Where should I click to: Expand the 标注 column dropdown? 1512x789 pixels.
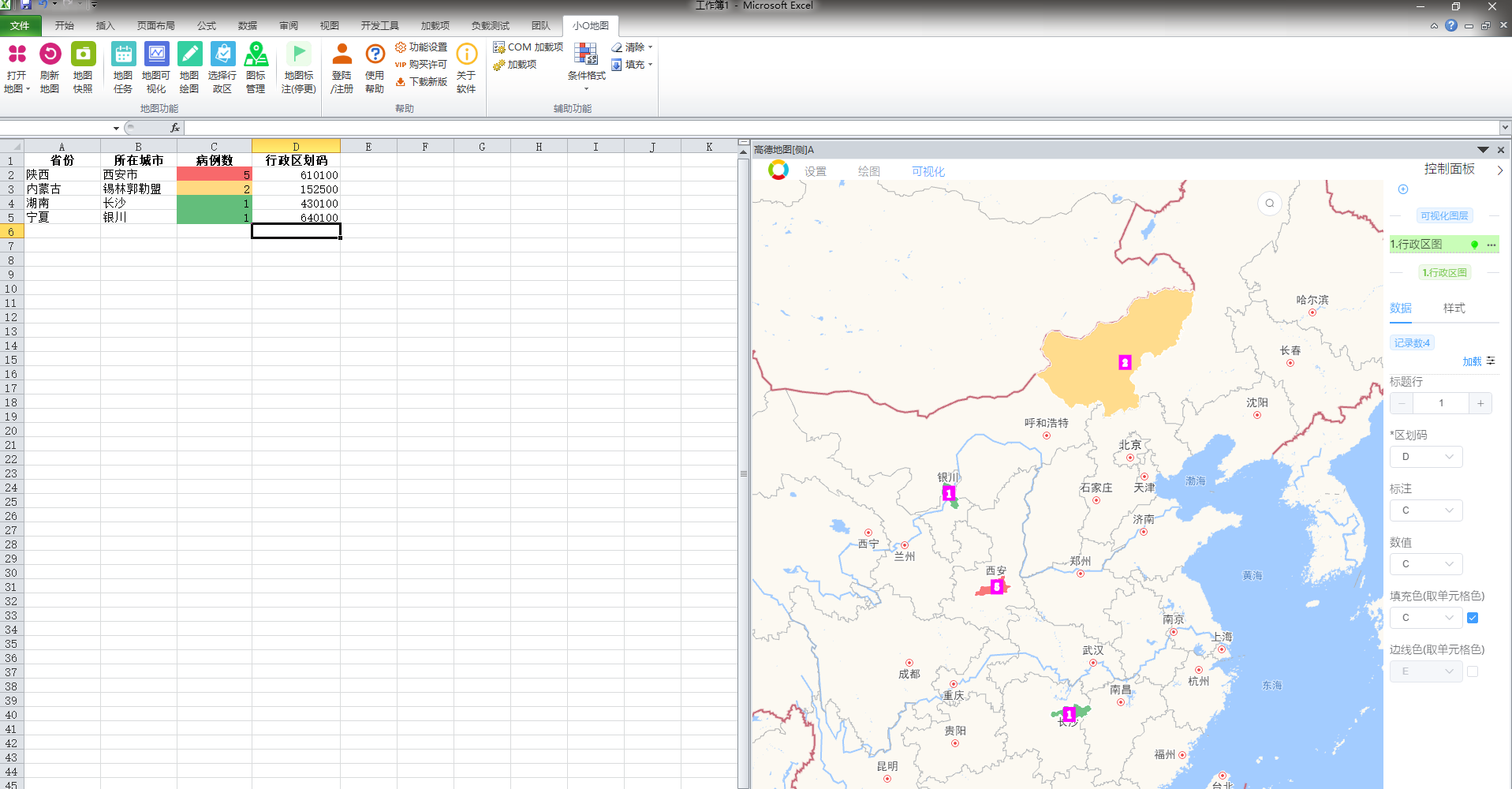click(1426, 510)
